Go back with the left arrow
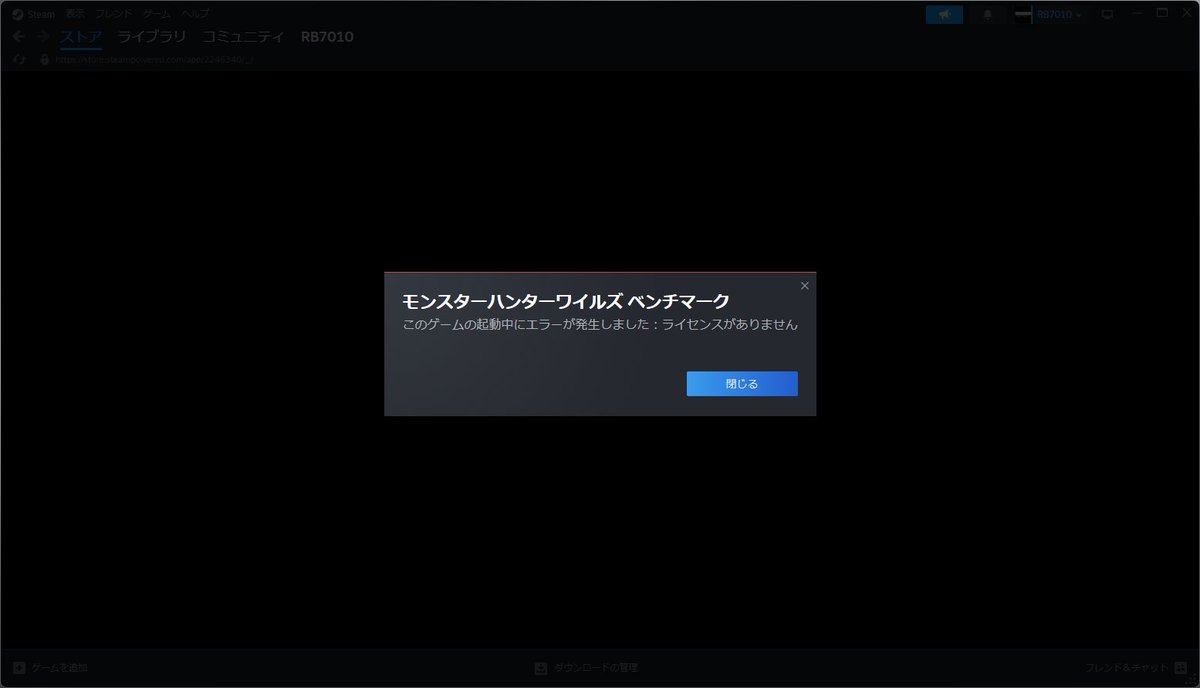Image resolution: width=1200 pixels, height=688 pixels. pyautogui.click(x=19, y=37)
